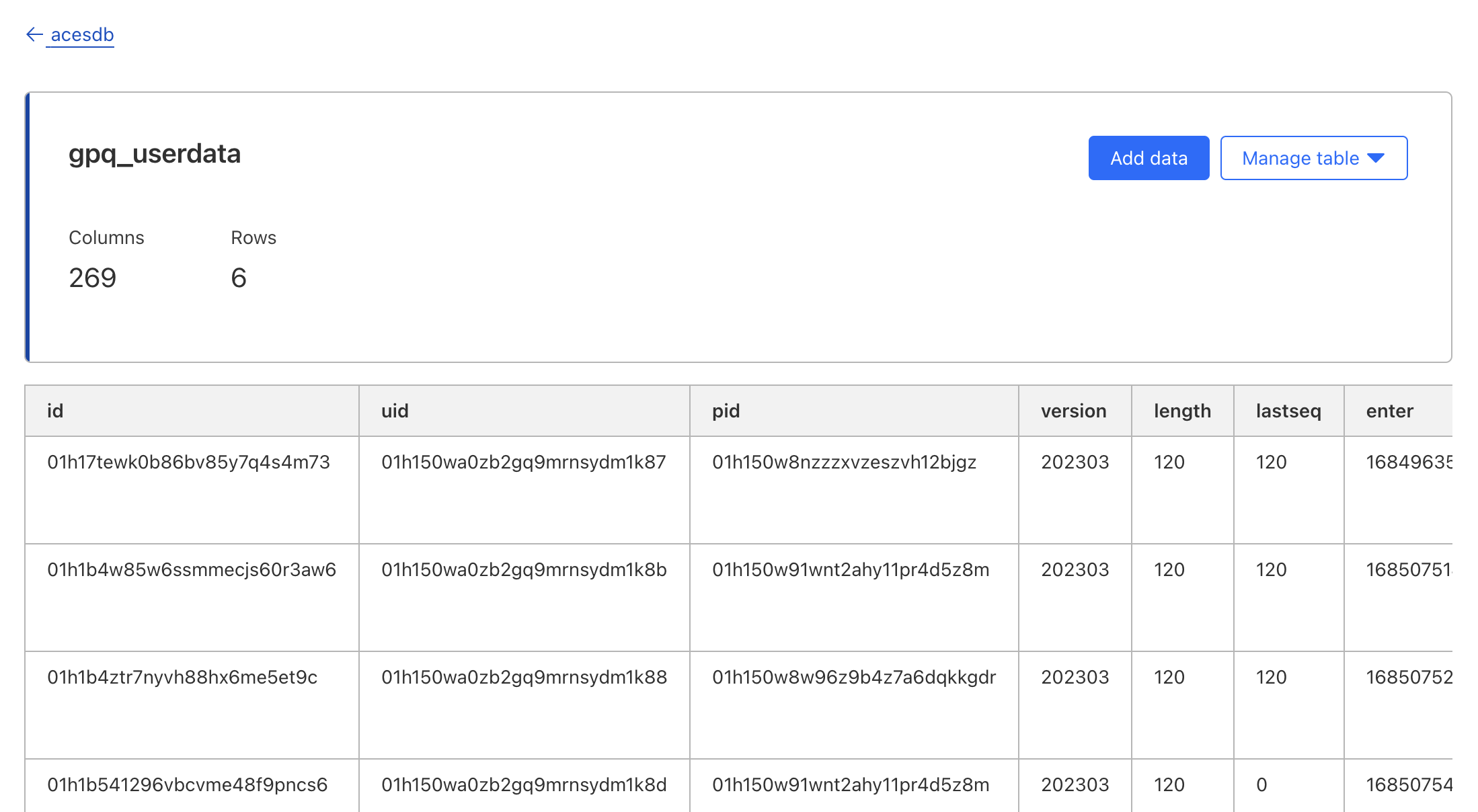Click the gpq_userdata table title
Image resolution: width=1478 pixels, height=812 pixels.
tap(155, 154)
